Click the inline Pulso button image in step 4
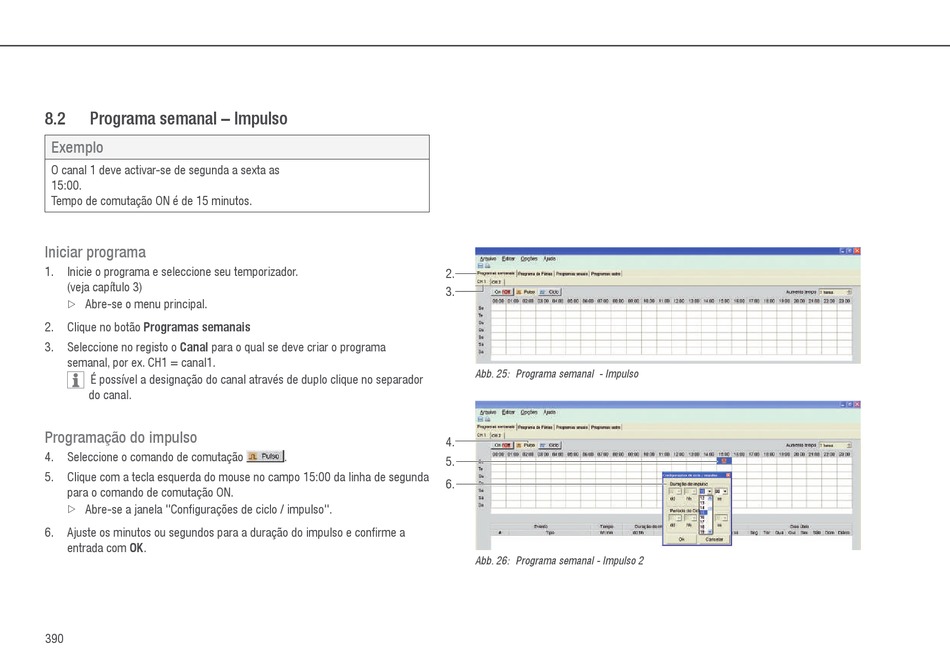The height and width of the screenshot is (670, 950). pos(265,456)
